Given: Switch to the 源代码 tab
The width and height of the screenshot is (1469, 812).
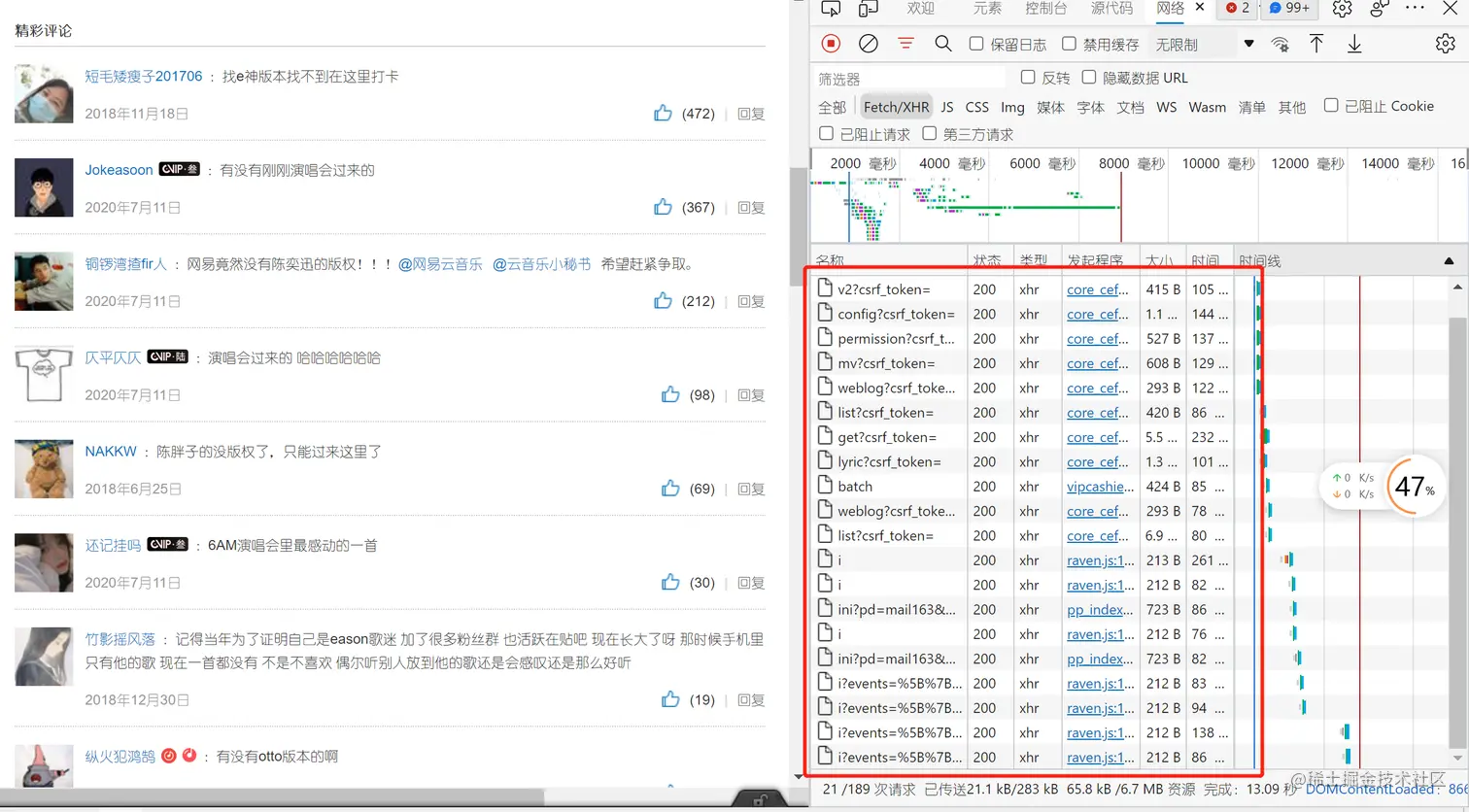Looking at the screenshot, I should [x=1111, y=9].
